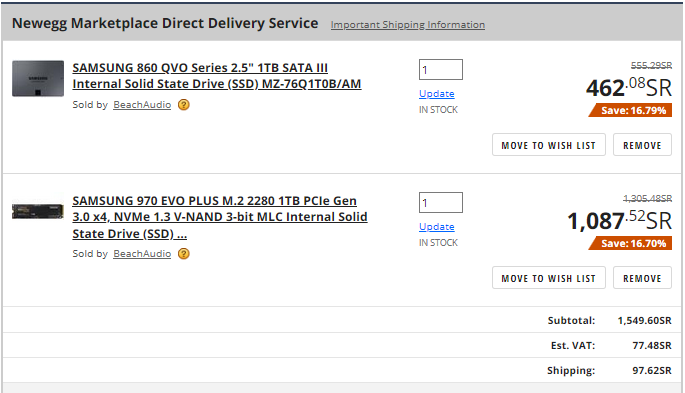This screenshot has width=685, height=393.
Task: Click Newegg Marketplace Direct Delivery Service heading
Action: coord(165,23)
